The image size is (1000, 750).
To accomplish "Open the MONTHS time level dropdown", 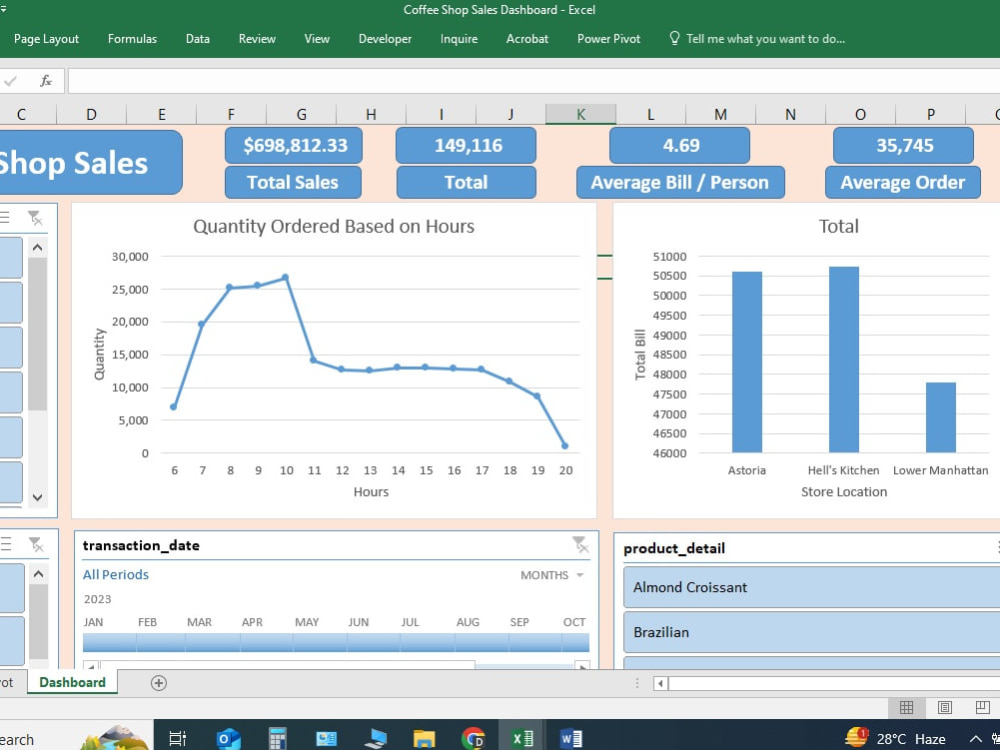I will (552, 575).
